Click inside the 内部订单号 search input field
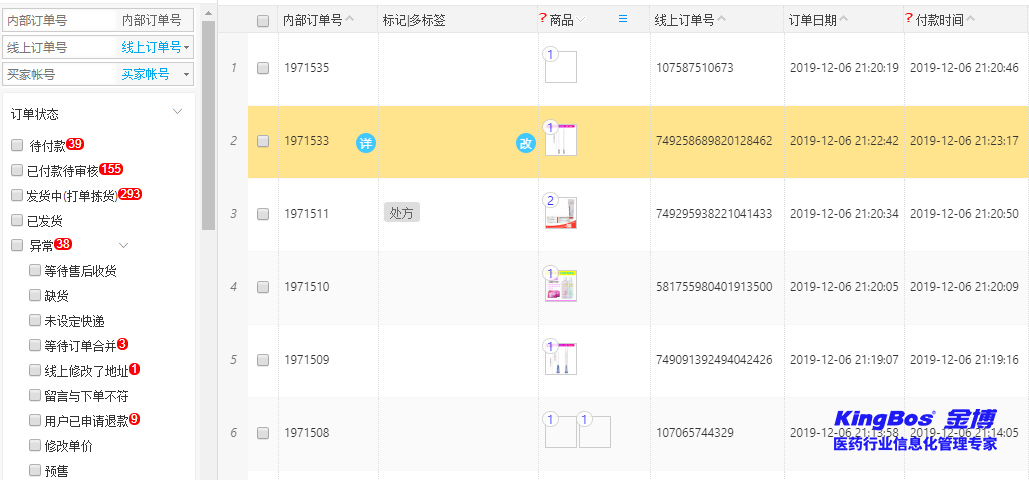 click(60, 20)
